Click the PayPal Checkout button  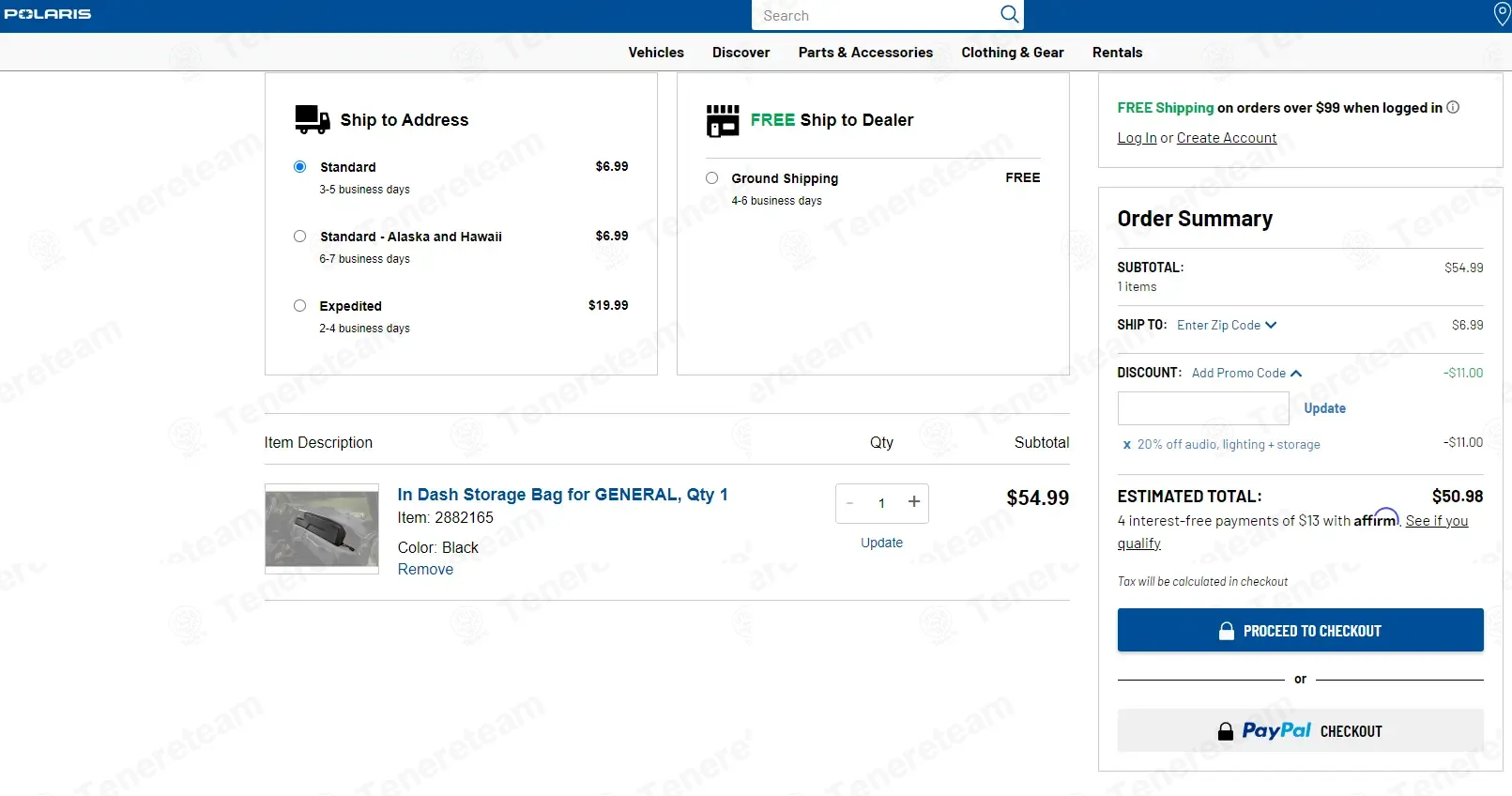(1300, 730)
